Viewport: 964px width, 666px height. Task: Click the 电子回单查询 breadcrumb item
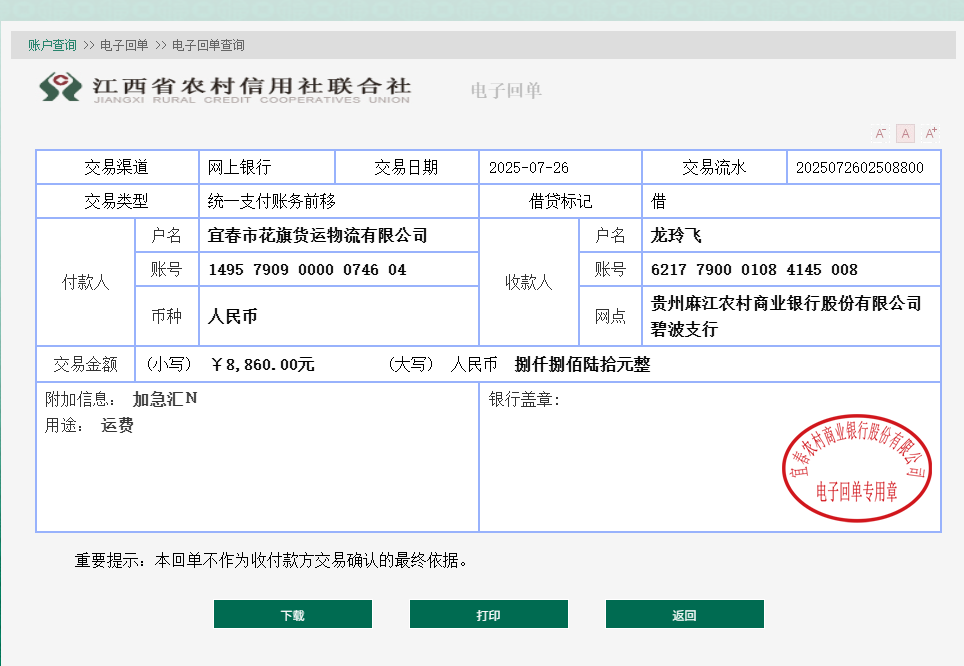pos(208,45)
